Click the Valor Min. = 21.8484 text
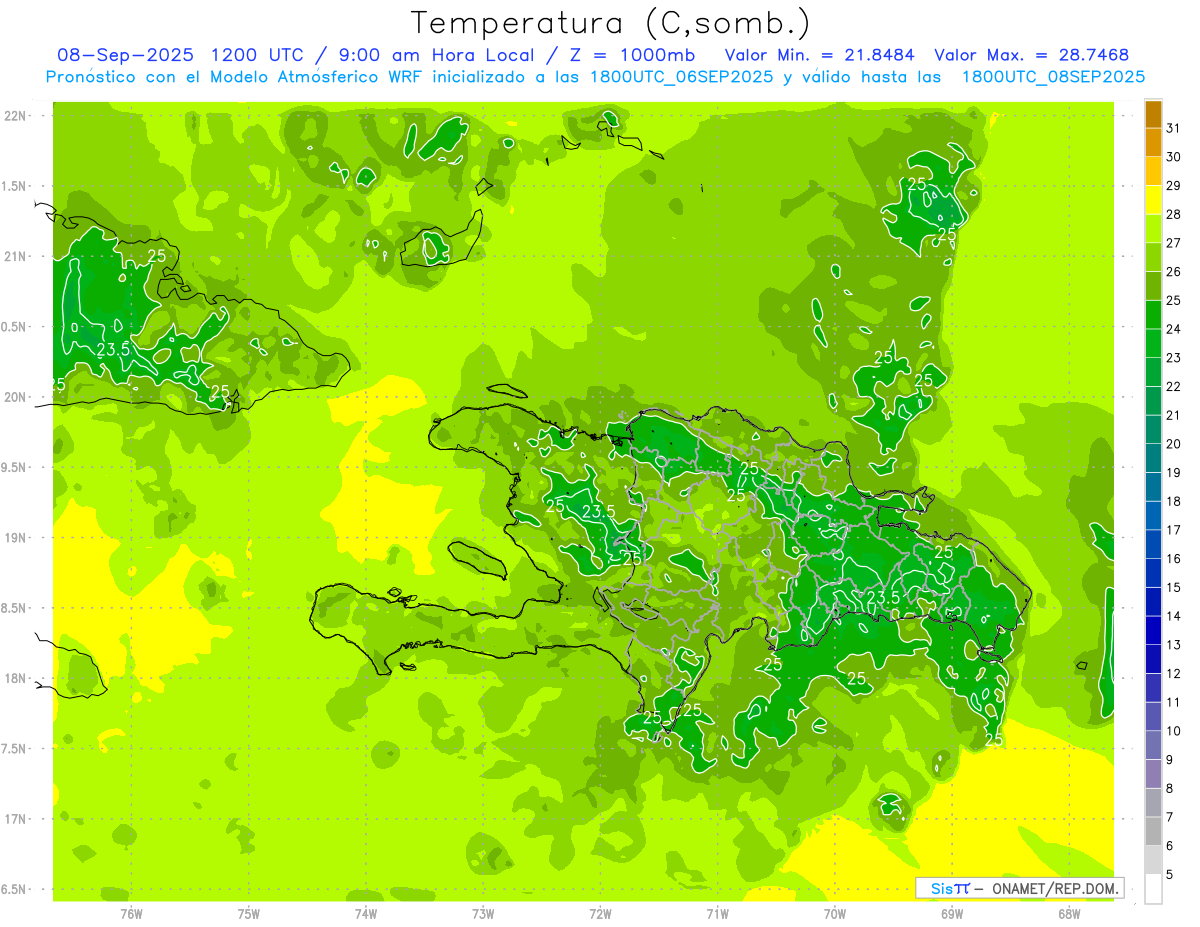The image size is (1200, 927). pos(819,55)
